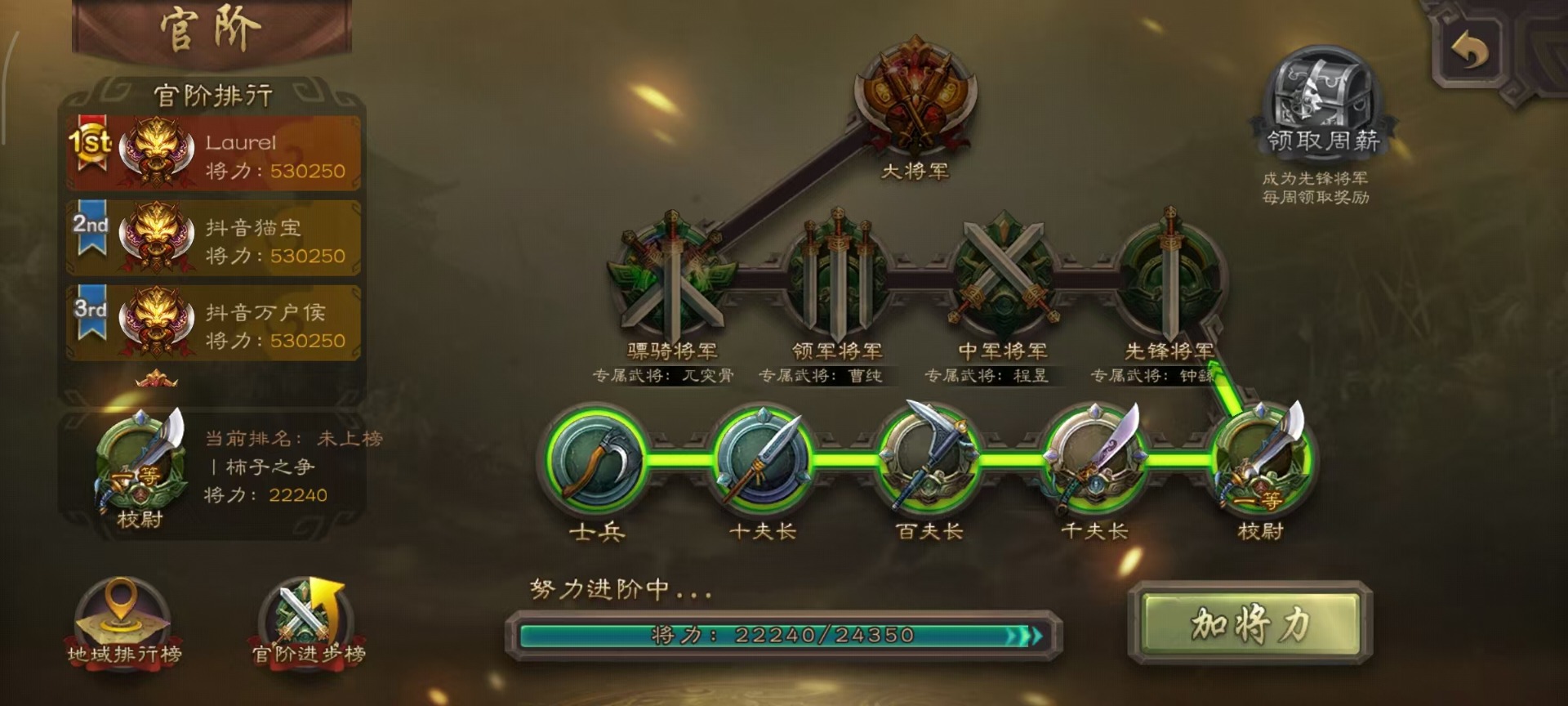Open the 官阶进步榜 progress ranking
Image resolution: width=1568 pixels, height=706 pixels.
(x=309, y=621)
